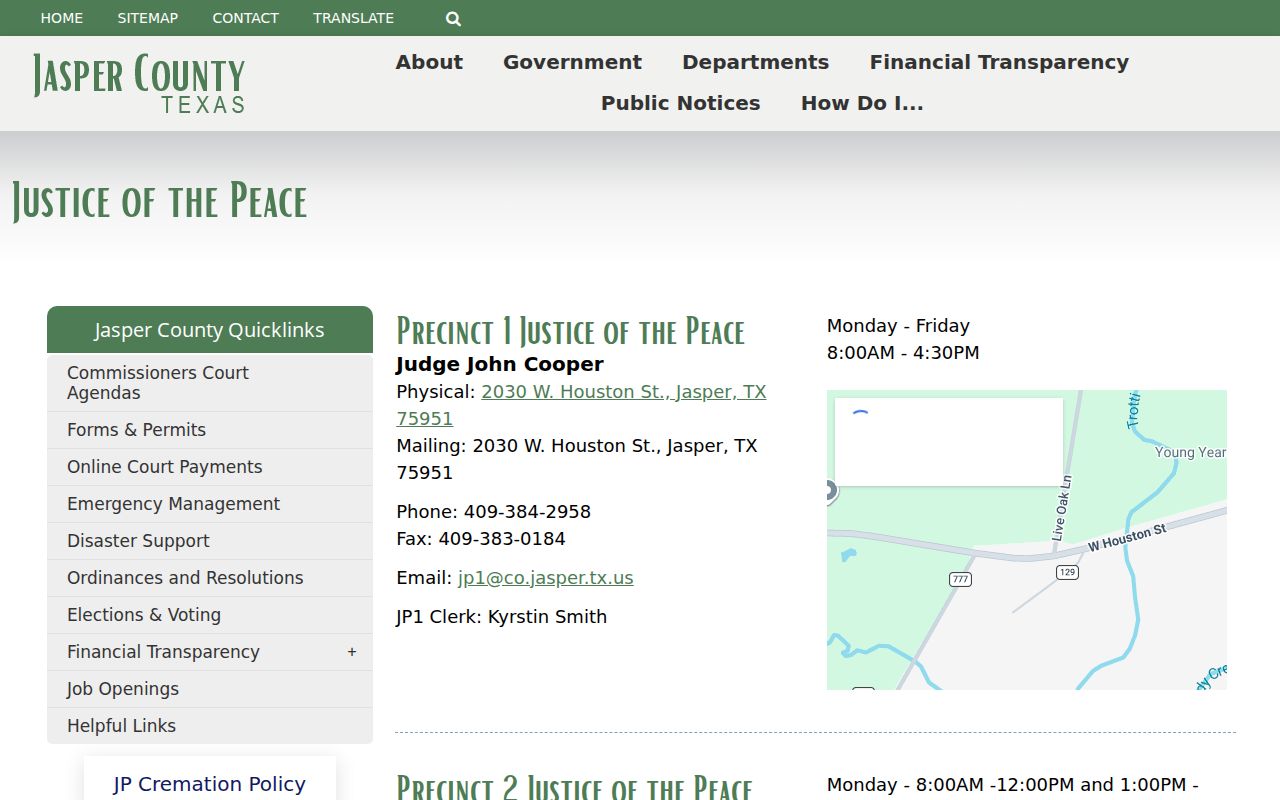The image size is (1280, 800).
Task: Open Financial Transparency in main navigation
Action: coord(999,62)
